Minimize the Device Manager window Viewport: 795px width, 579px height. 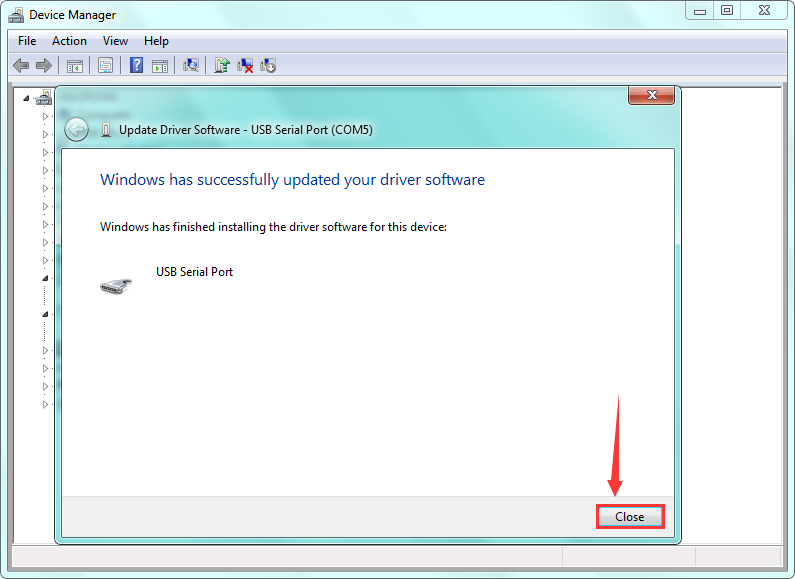[x=700, y=11]
